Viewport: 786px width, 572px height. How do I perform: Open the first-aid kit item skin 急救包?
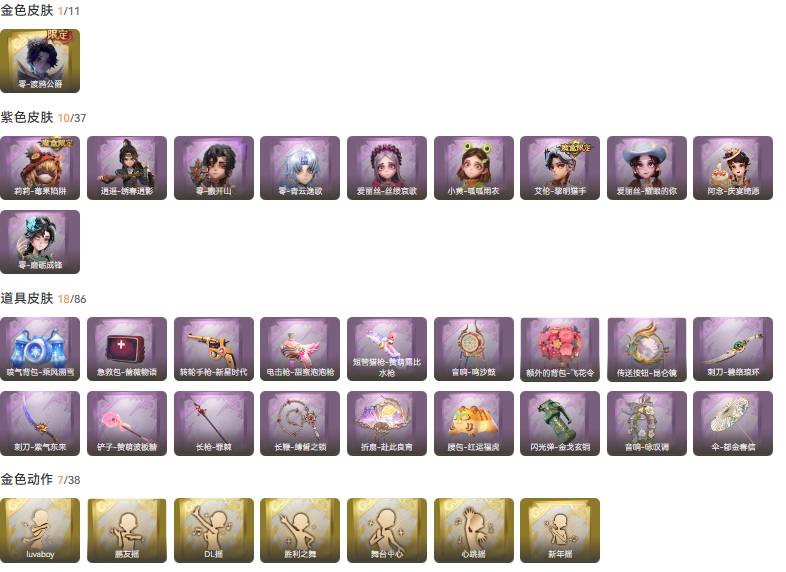pos(127,349)
